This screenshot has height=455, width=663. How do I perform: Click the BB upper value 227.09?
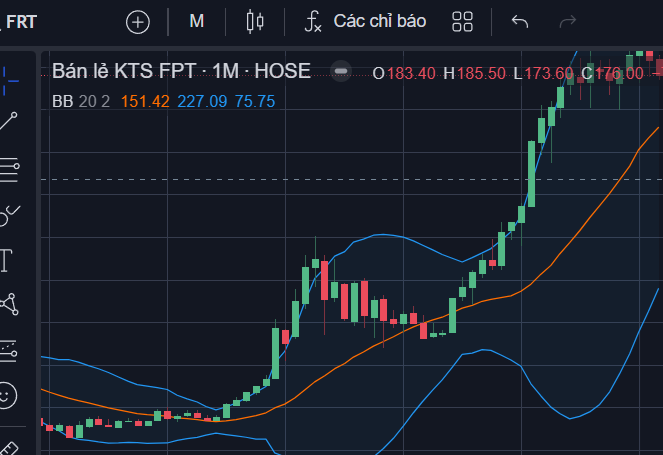202,101
